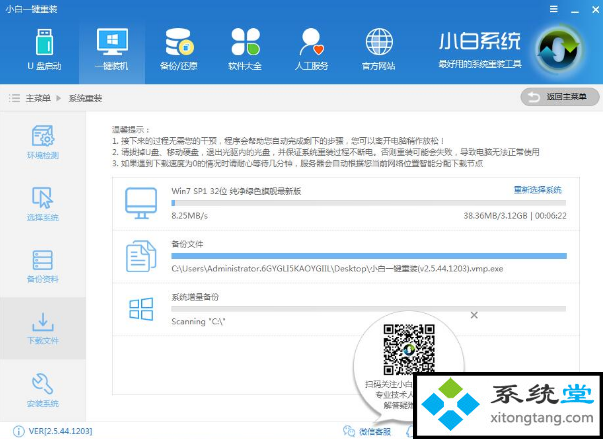Open the hamburger menu in title bar
Image resolution: width=603 pixels, height=439 pixels.
pos(554,9)
